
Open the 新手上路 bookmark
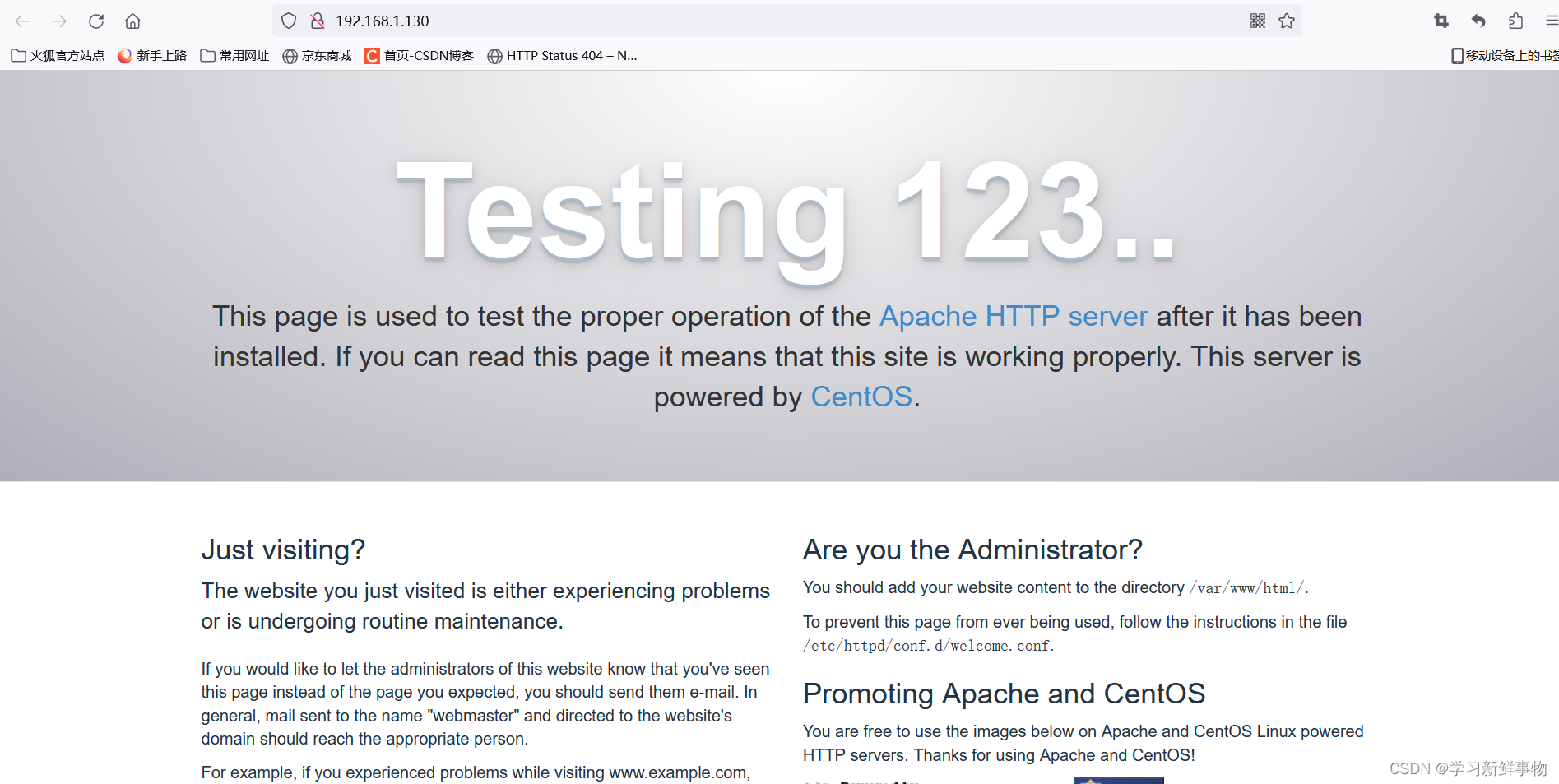pos(152,55)
